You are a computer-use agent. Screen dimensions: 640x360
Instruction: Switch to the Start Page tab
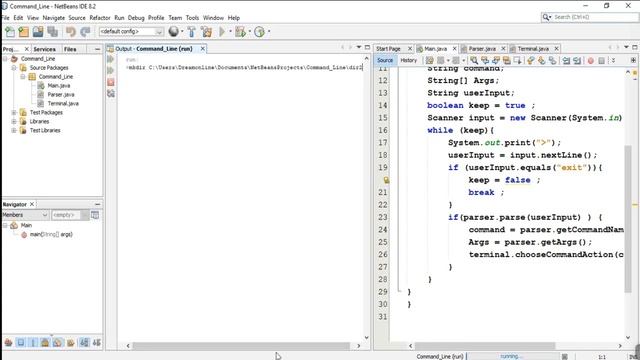click(x=388, y=49)
